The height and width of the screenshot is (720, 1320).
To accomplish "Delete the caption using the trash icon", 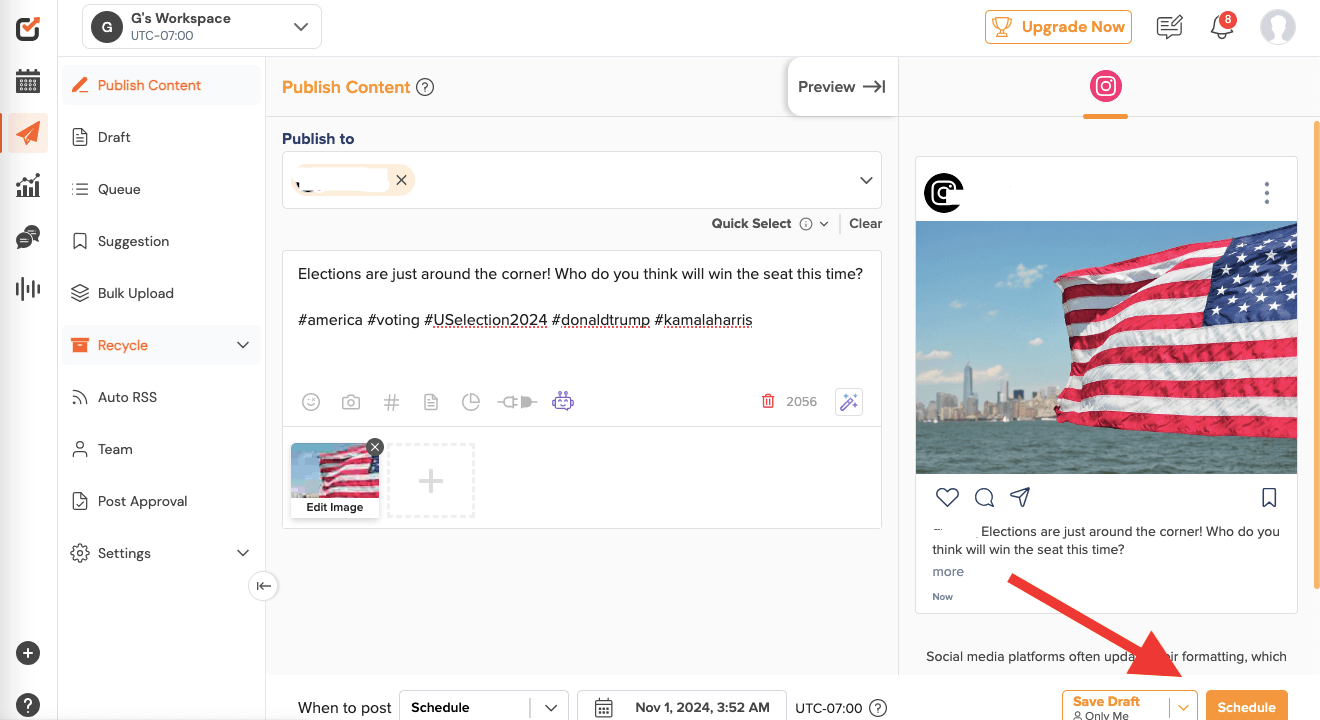I will pyautogui.click(x=768, y=400).
